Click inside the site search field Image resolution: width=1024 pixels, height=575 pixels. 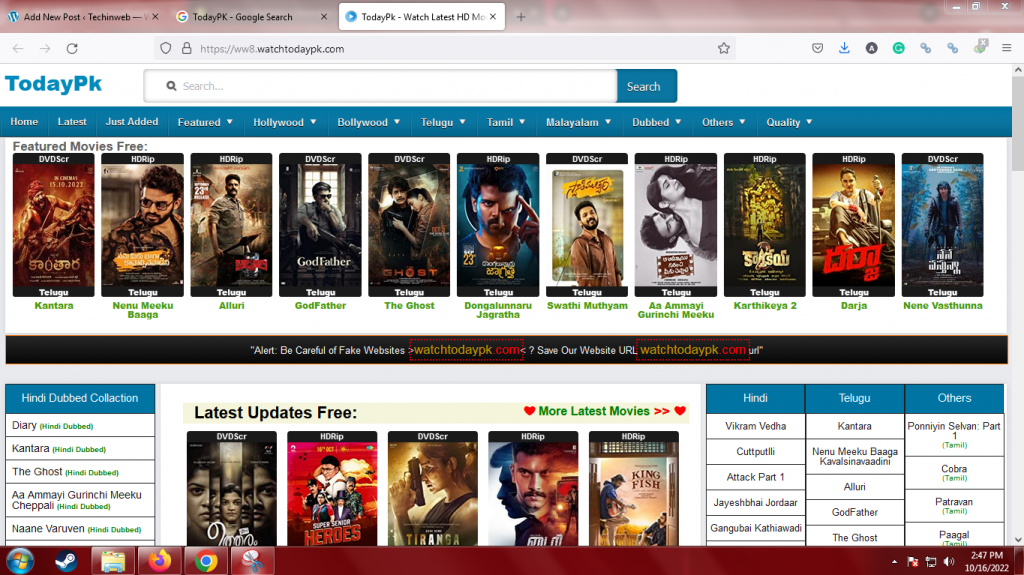[x=380, y=86]
